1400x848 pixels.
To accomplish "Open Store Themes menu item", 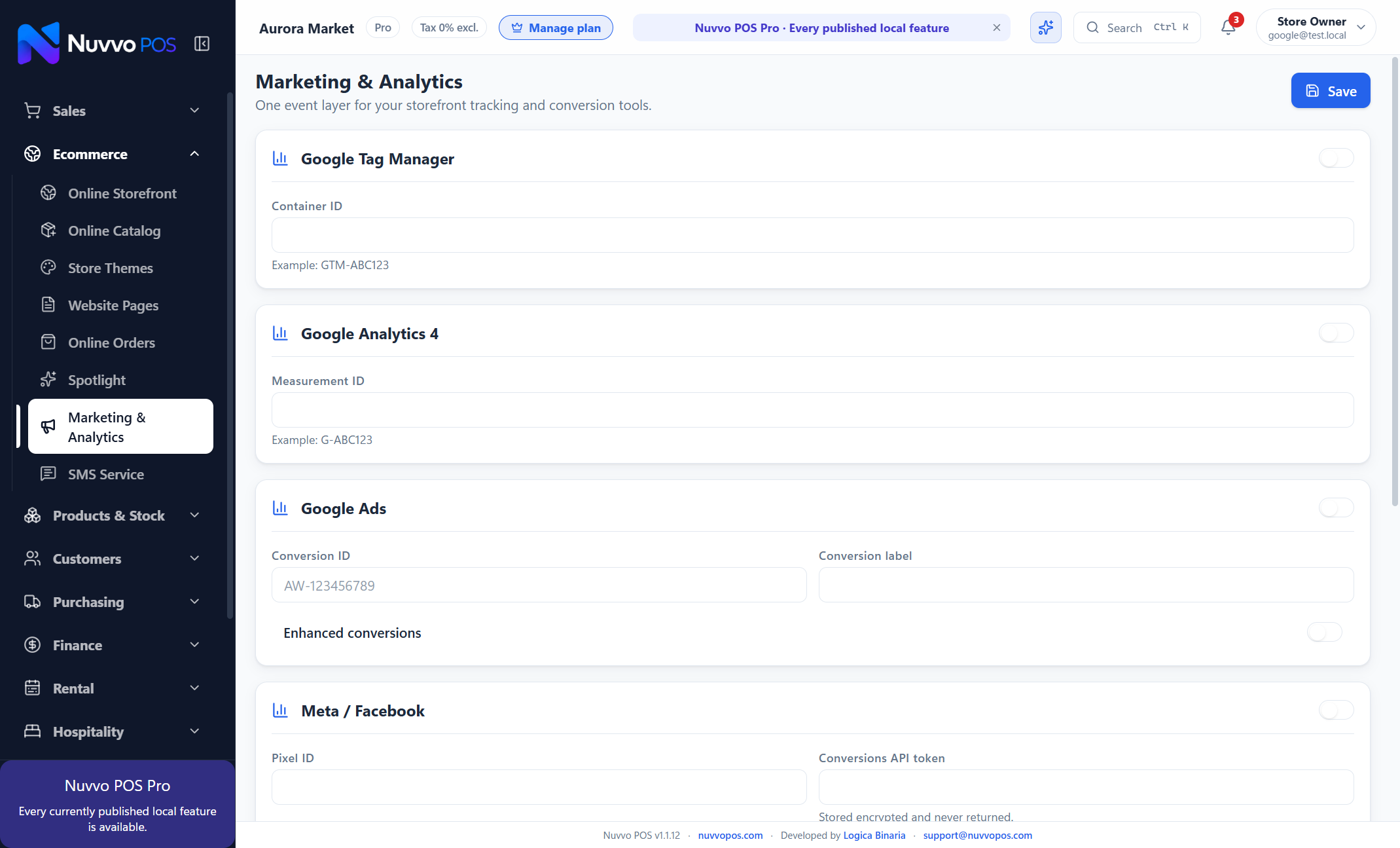I will coord(120,268).
